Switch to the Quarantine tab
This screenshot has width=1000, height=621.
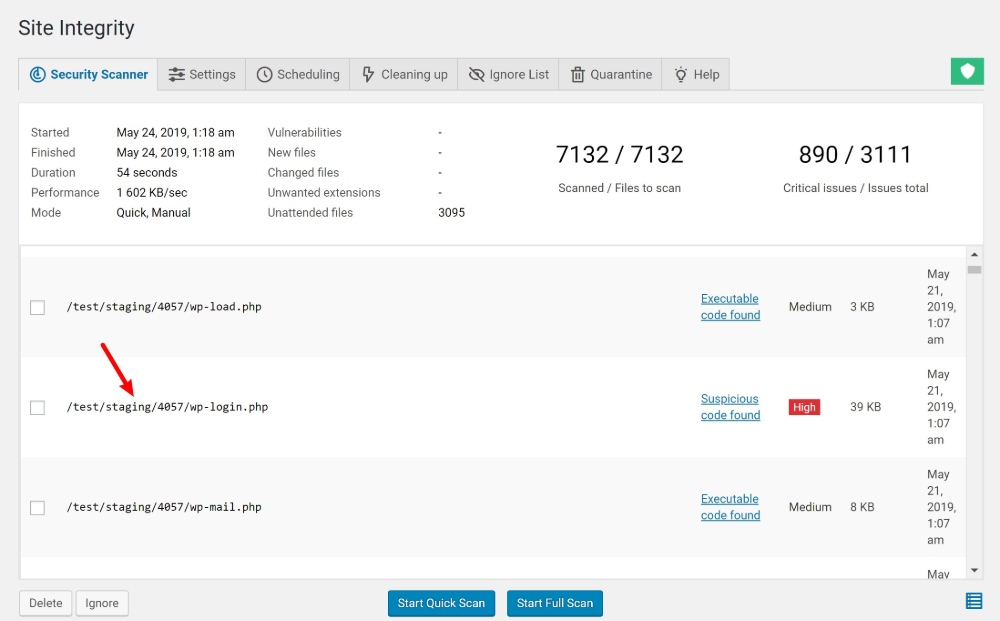point(610,75)
